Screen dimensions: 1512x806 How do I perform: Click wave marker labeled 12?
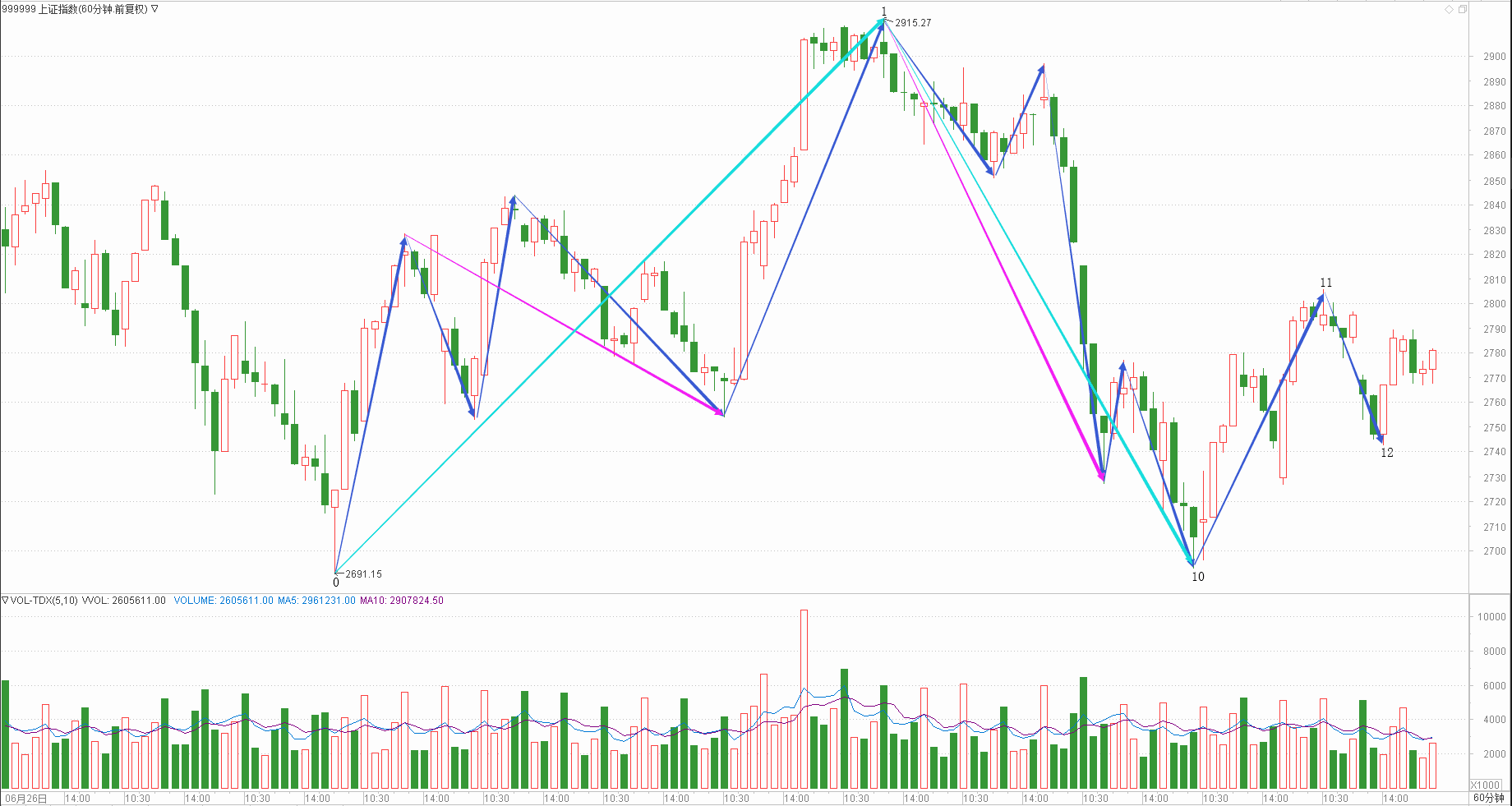[1386, 453]
